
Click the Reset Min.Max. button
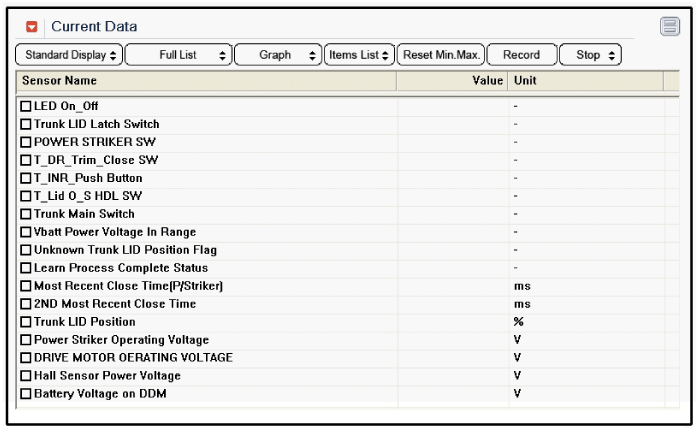(441, 55)
